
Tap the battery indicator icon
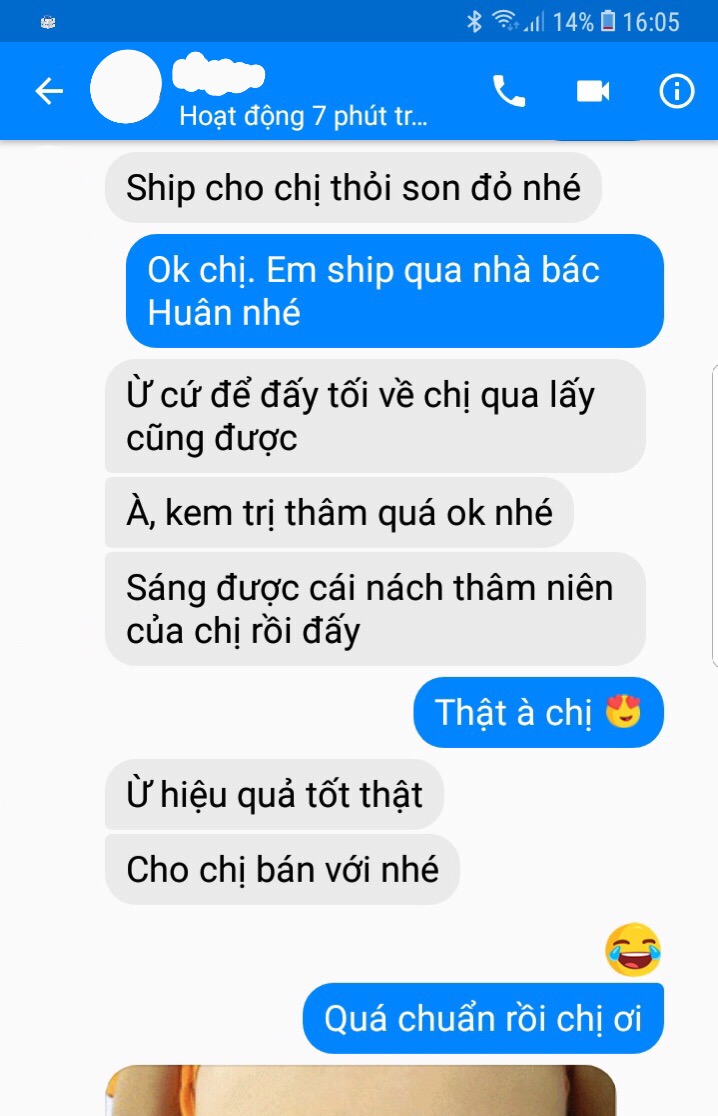click(608, 21)
